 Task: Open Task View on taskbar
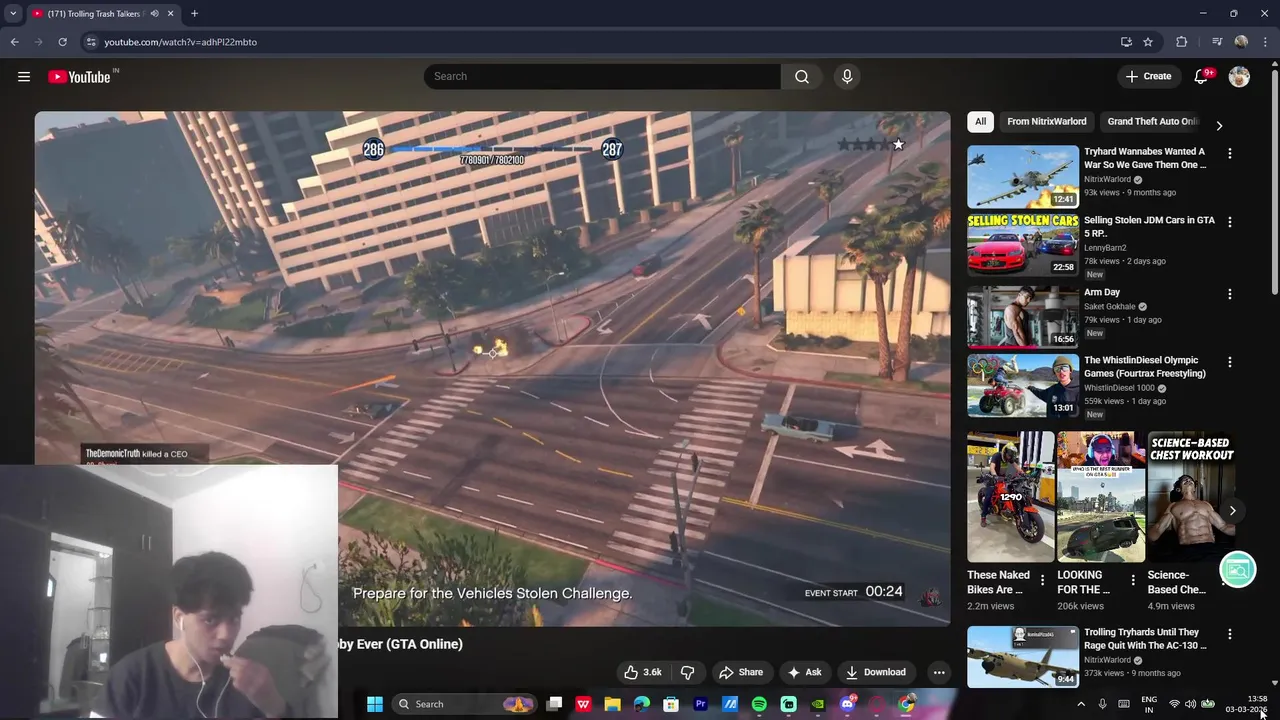[x=554, y=704]
